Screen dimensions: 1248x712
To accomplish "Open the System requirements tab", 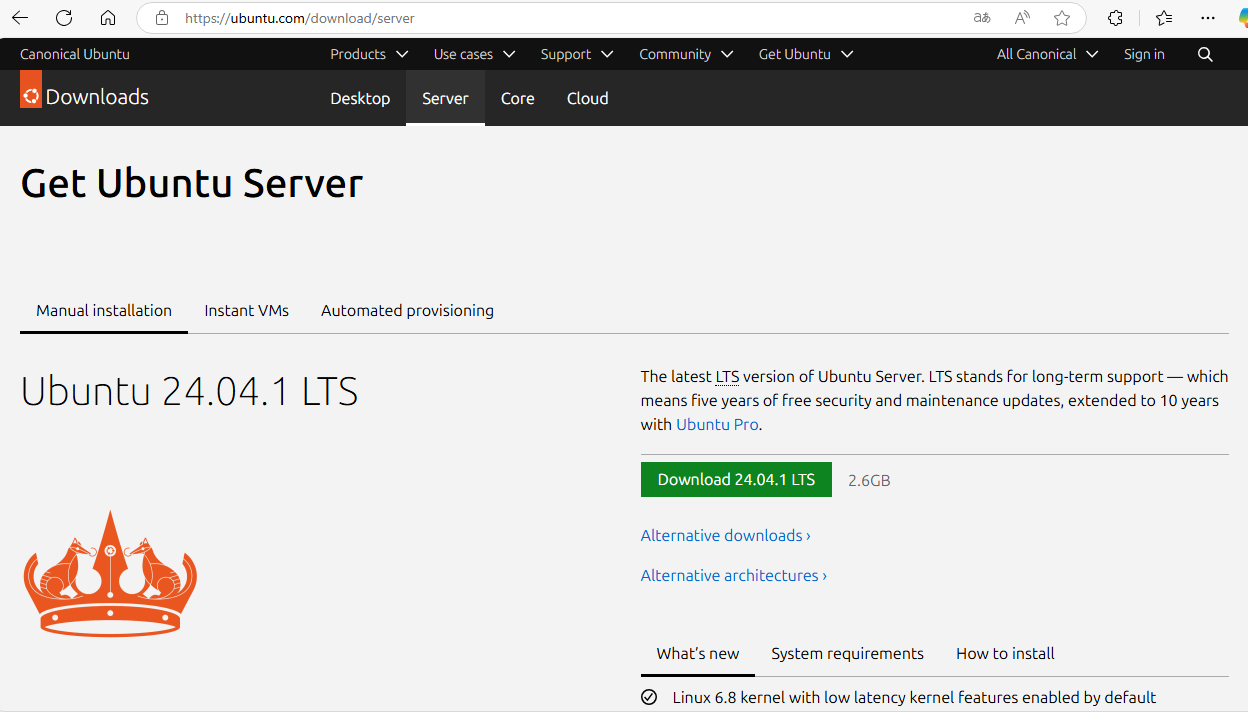I will 847,653.
